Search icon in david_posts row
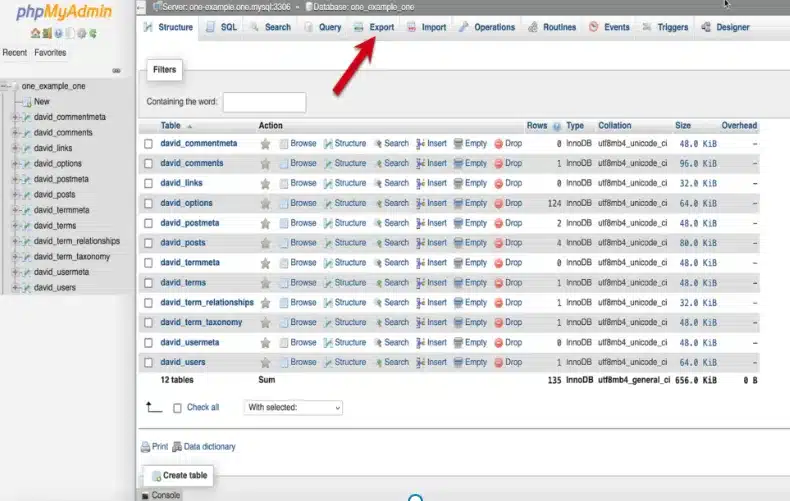 pos(378,243)
